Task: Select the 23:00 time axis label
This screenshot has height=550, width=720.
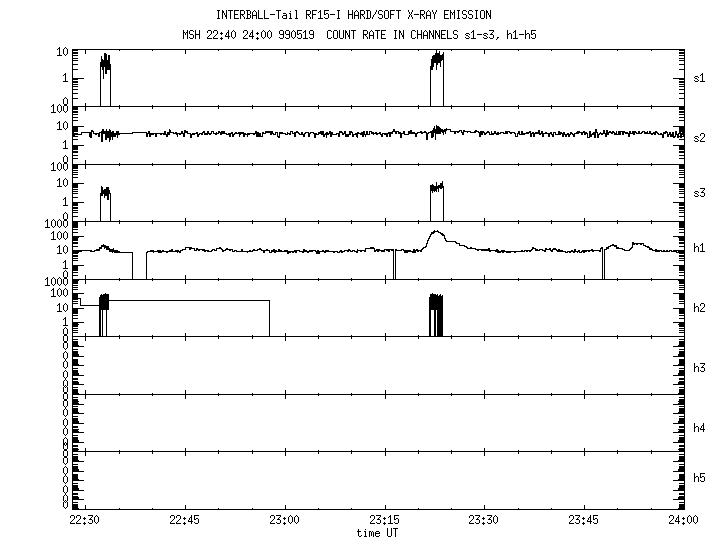Action: click(x=284, y=520)
